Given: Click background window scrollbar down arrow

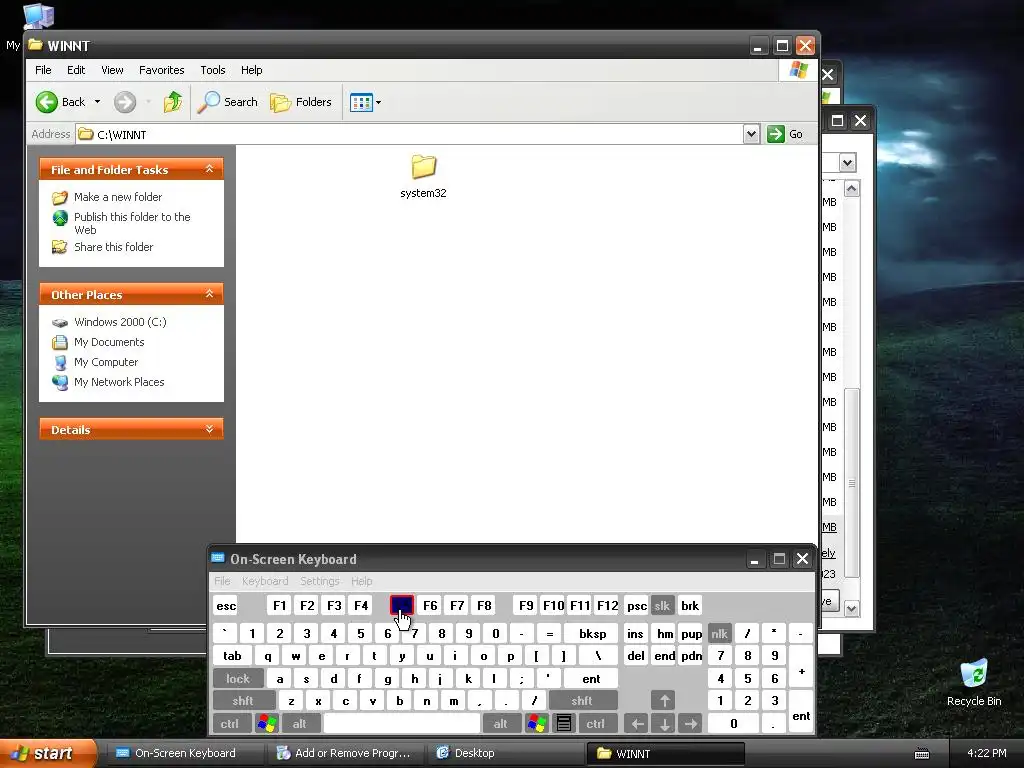Looking at the screenshot, I should [852, 609].
